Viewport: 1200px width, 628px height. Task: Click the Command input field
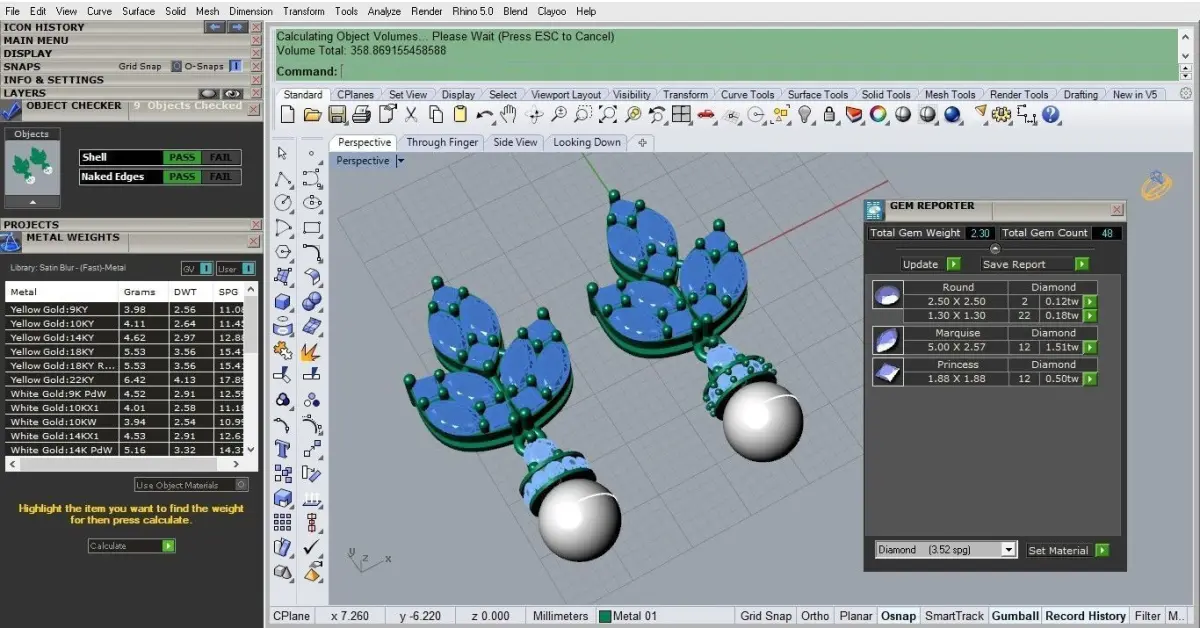click(x=758, y=71)
